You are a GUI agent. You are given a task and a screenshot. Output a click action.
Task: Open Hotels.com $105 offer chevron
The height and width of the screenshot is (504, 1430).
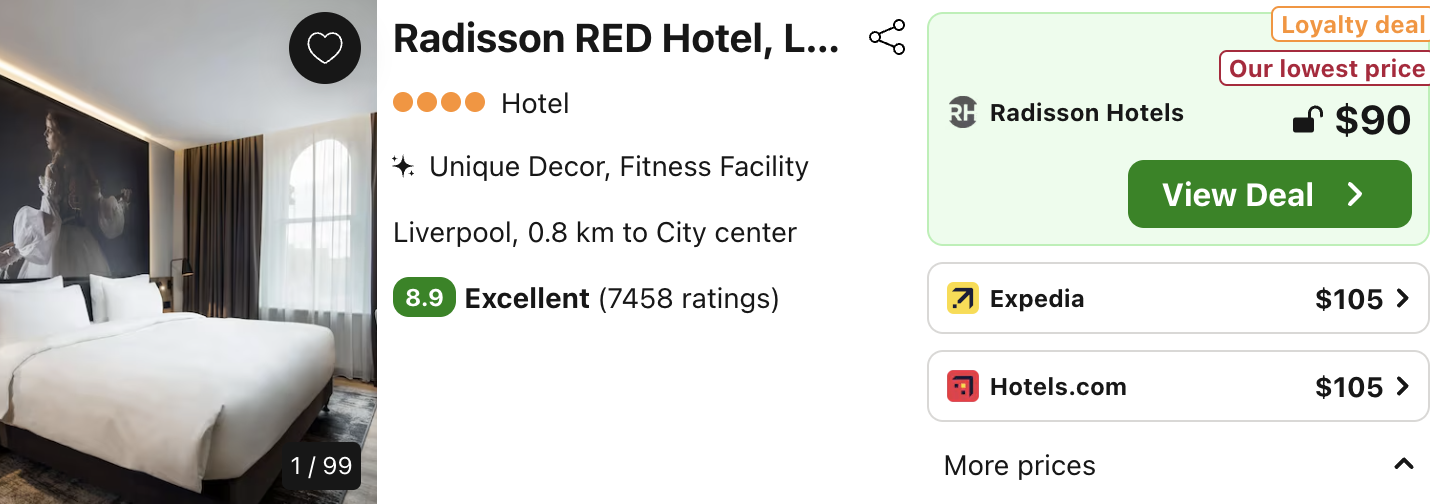1402,386
